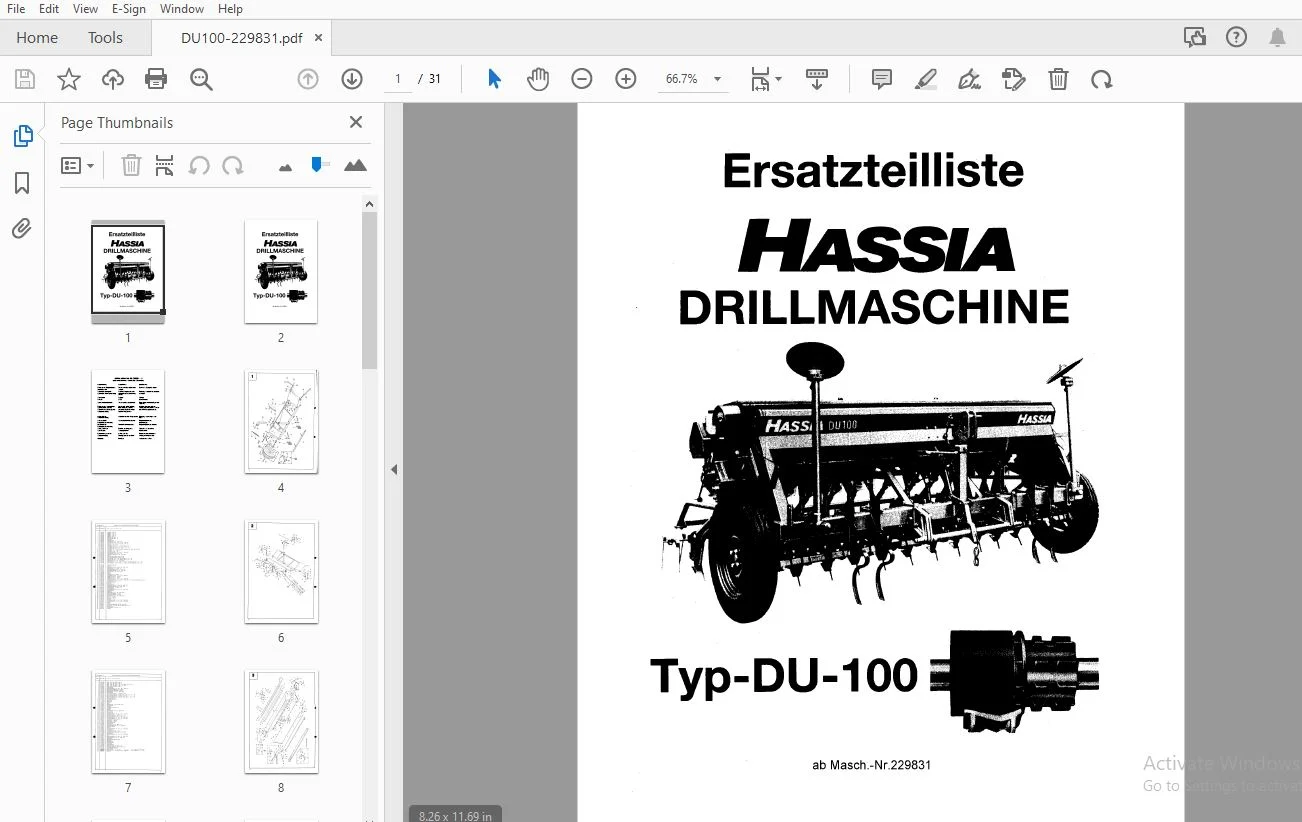Open Page Thumbnails pane in sidebar
The width and height of the screenshot is (1302, 822).
coord(22,136)
